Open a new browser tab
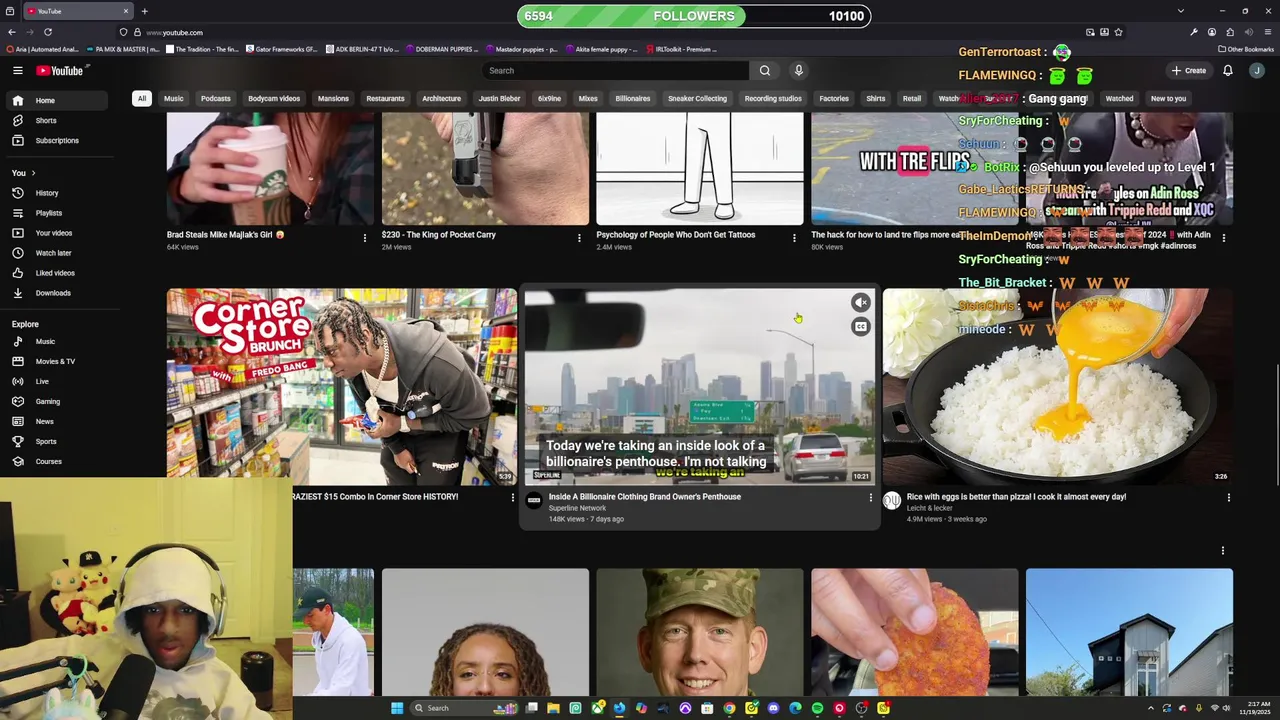1280x720 pixels. (144, 11)
